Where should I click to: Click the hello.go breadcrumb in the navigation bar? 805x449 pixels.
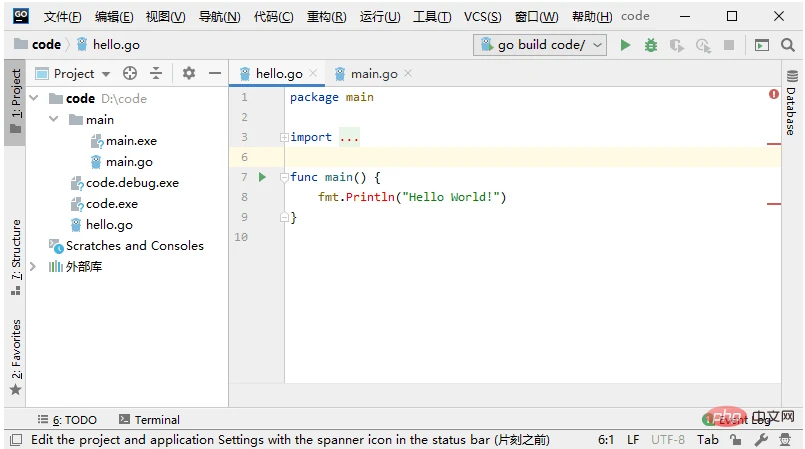tap(108, 45)
